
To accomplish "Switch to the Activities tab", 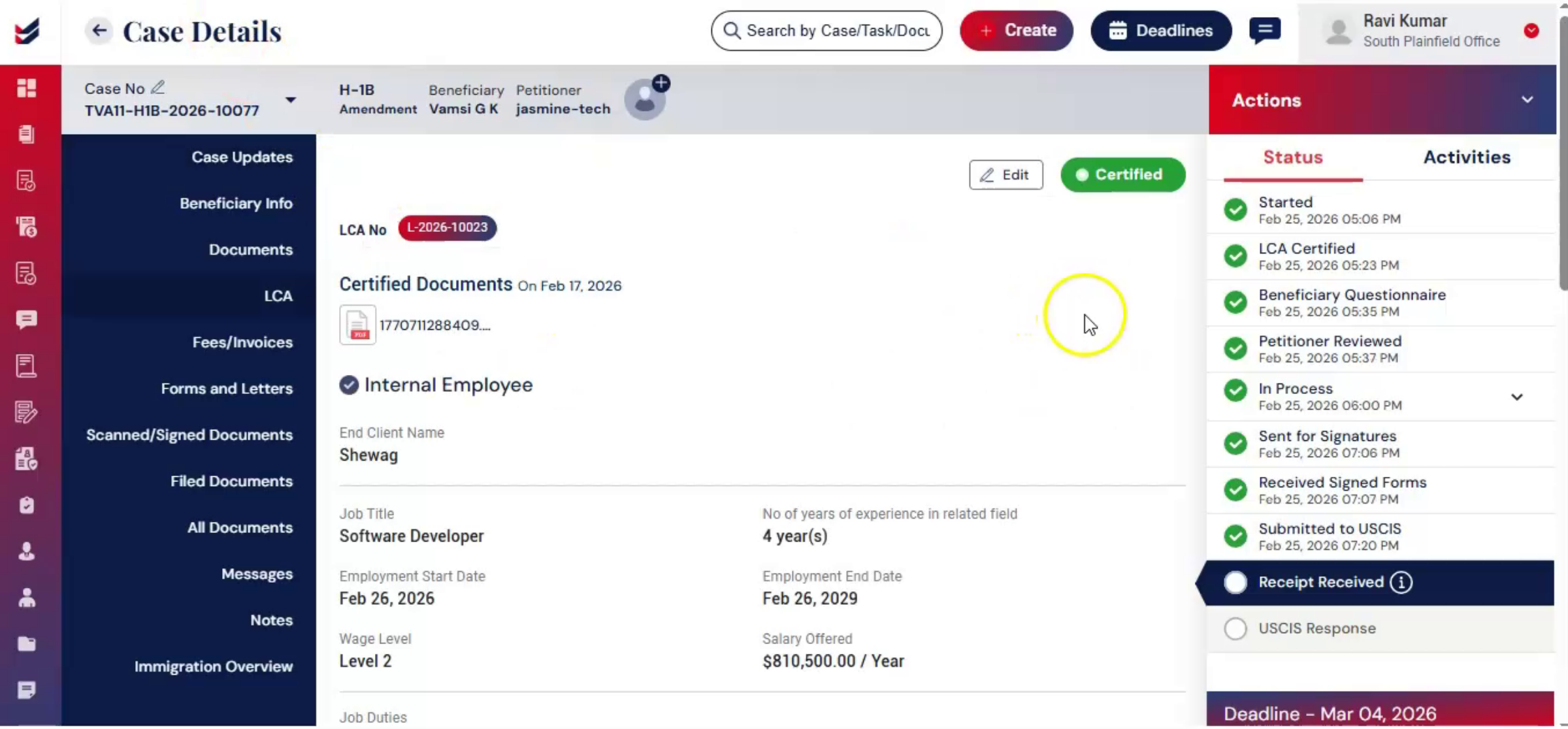I will pos(1467,157).
